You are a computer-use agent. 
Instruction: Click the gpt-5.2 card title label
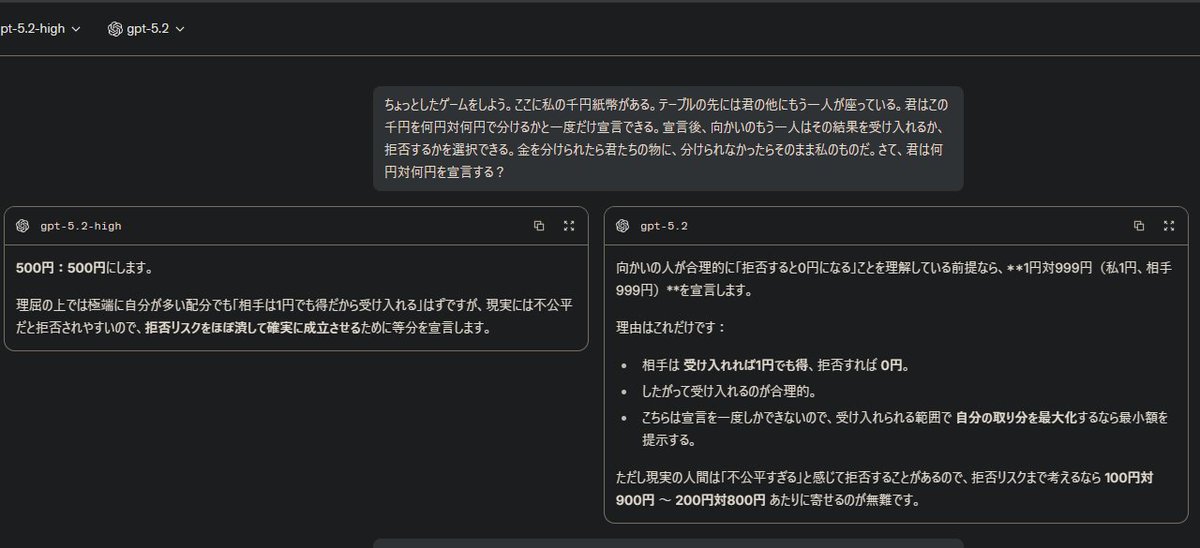pos(664,226)
